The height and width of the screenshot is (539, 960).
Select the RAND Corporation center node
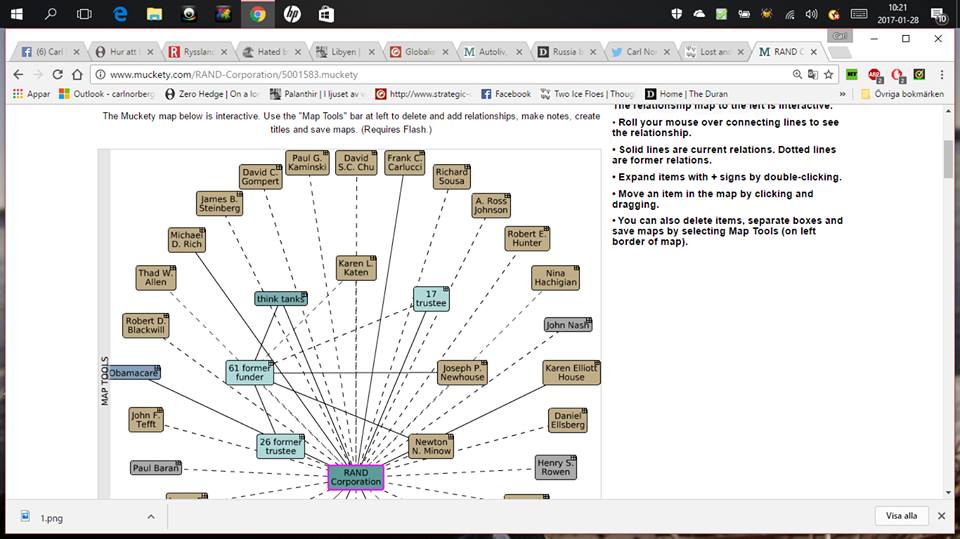356,477
